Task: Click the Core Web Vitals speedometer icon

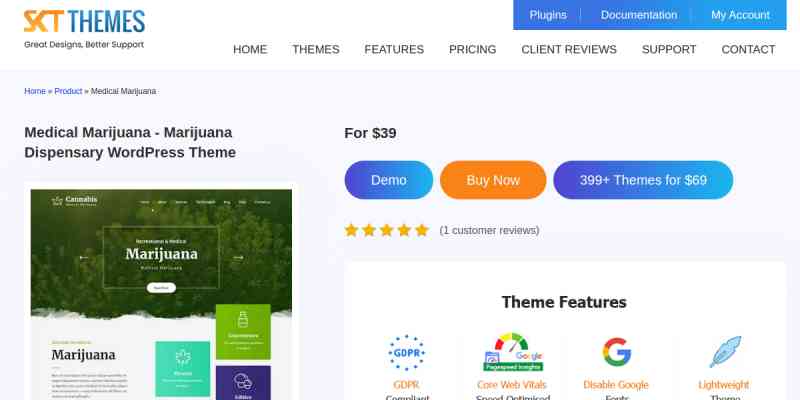Action: pos(512,352)
